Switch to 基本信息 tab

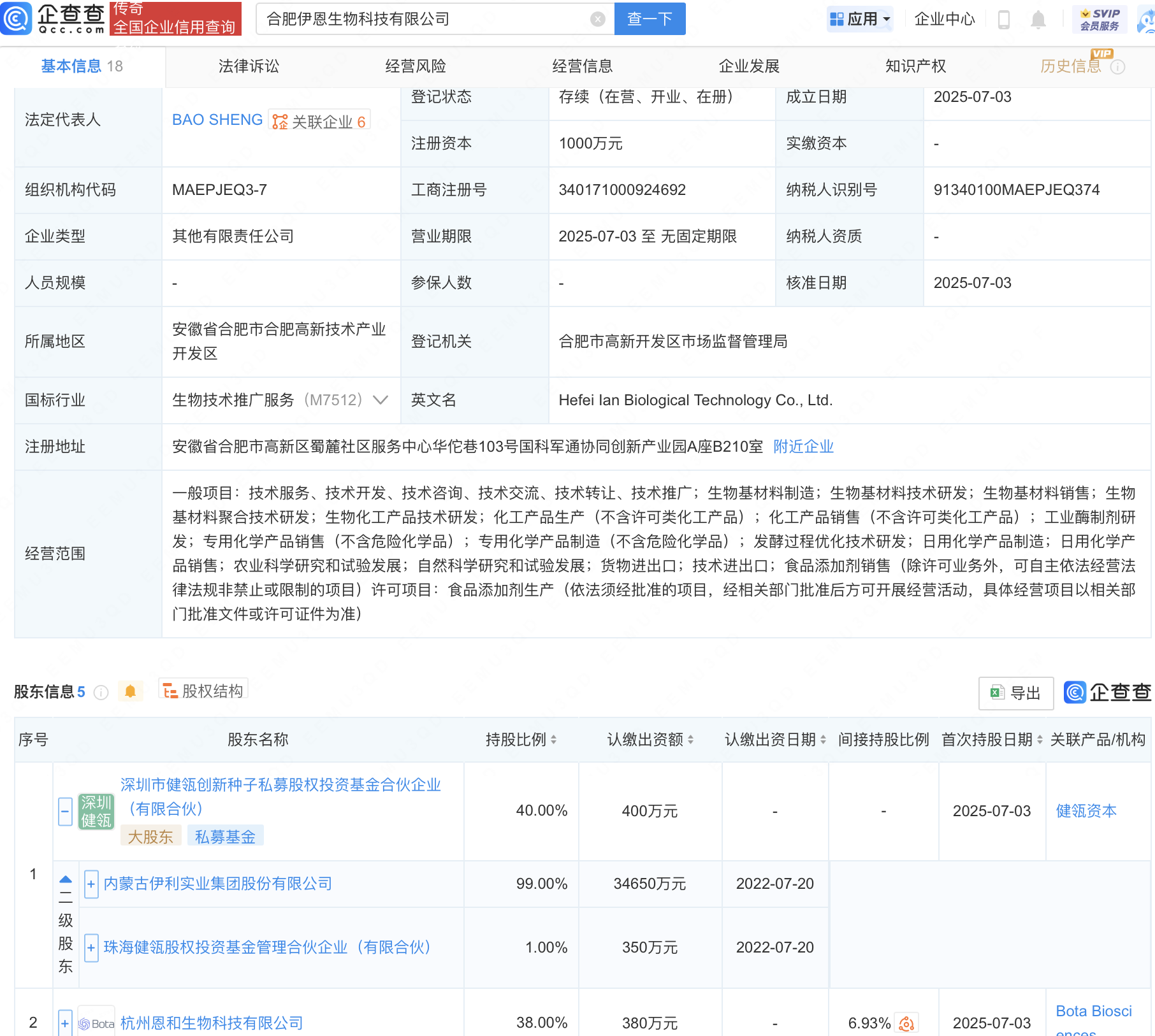click(82, 66)
